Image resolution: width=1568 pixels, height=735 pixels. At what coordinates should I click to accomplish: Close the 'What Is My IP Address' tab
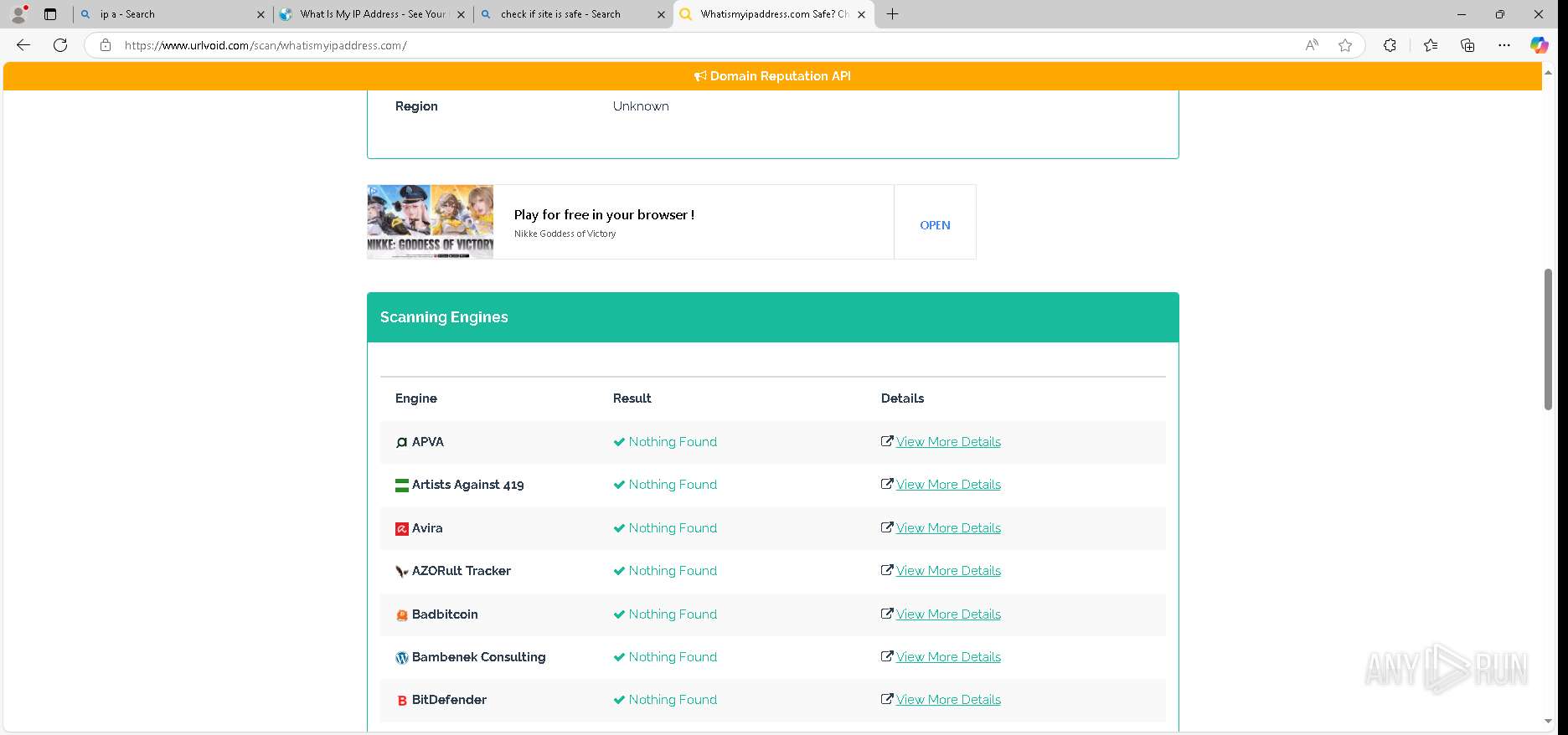pyautogui.click(x=461, y=14)
